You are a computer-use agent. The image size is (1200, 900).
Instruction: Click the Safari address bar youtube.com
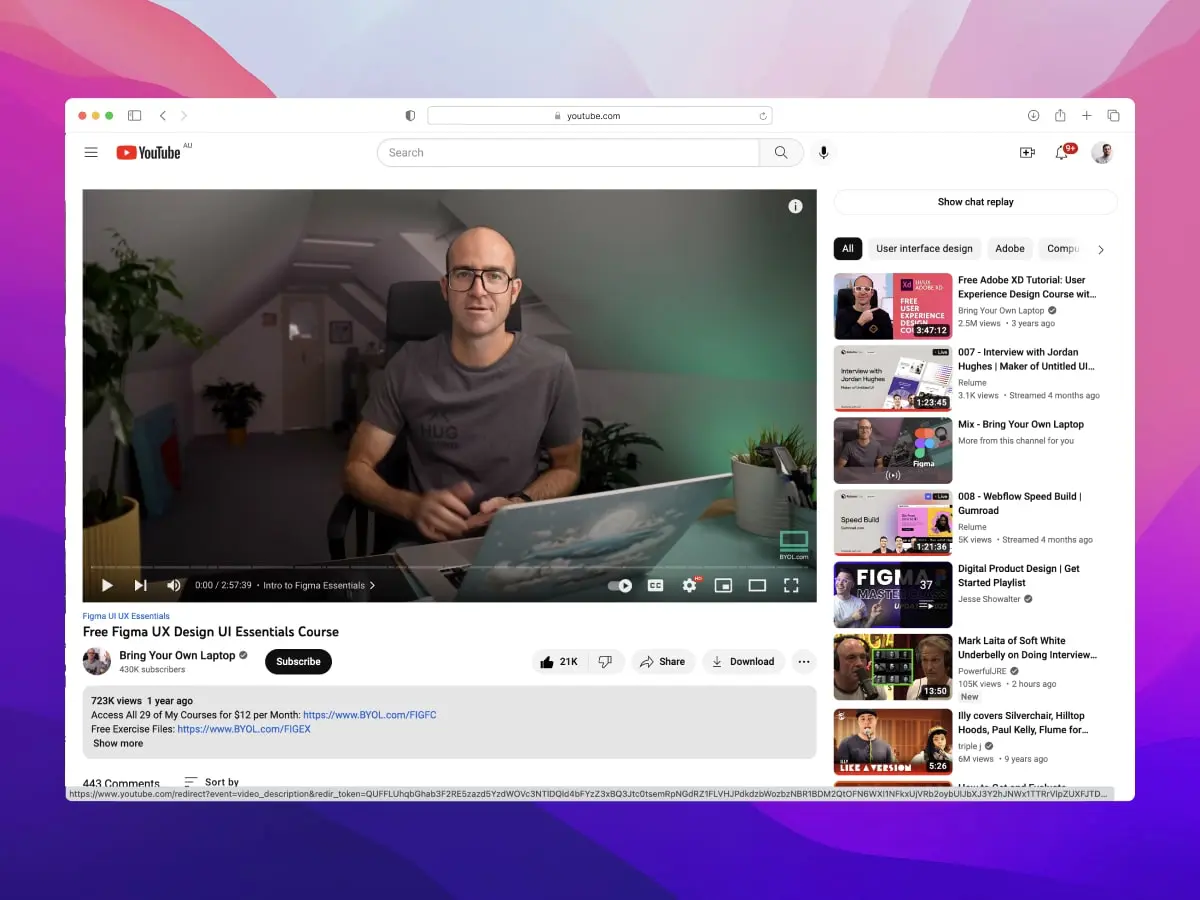598,116
